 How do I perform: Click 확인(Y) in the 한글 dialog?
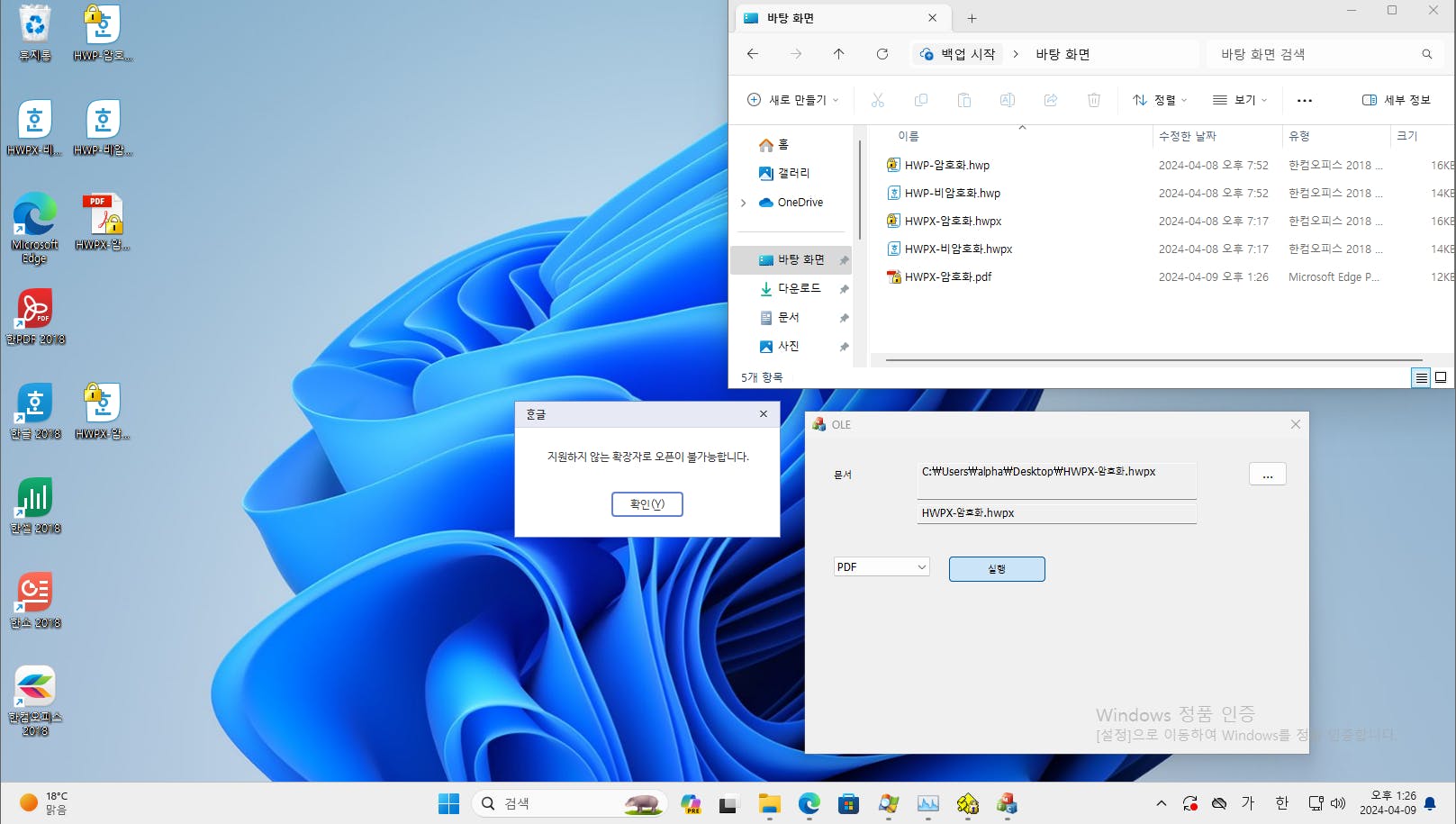pos(647,504)
